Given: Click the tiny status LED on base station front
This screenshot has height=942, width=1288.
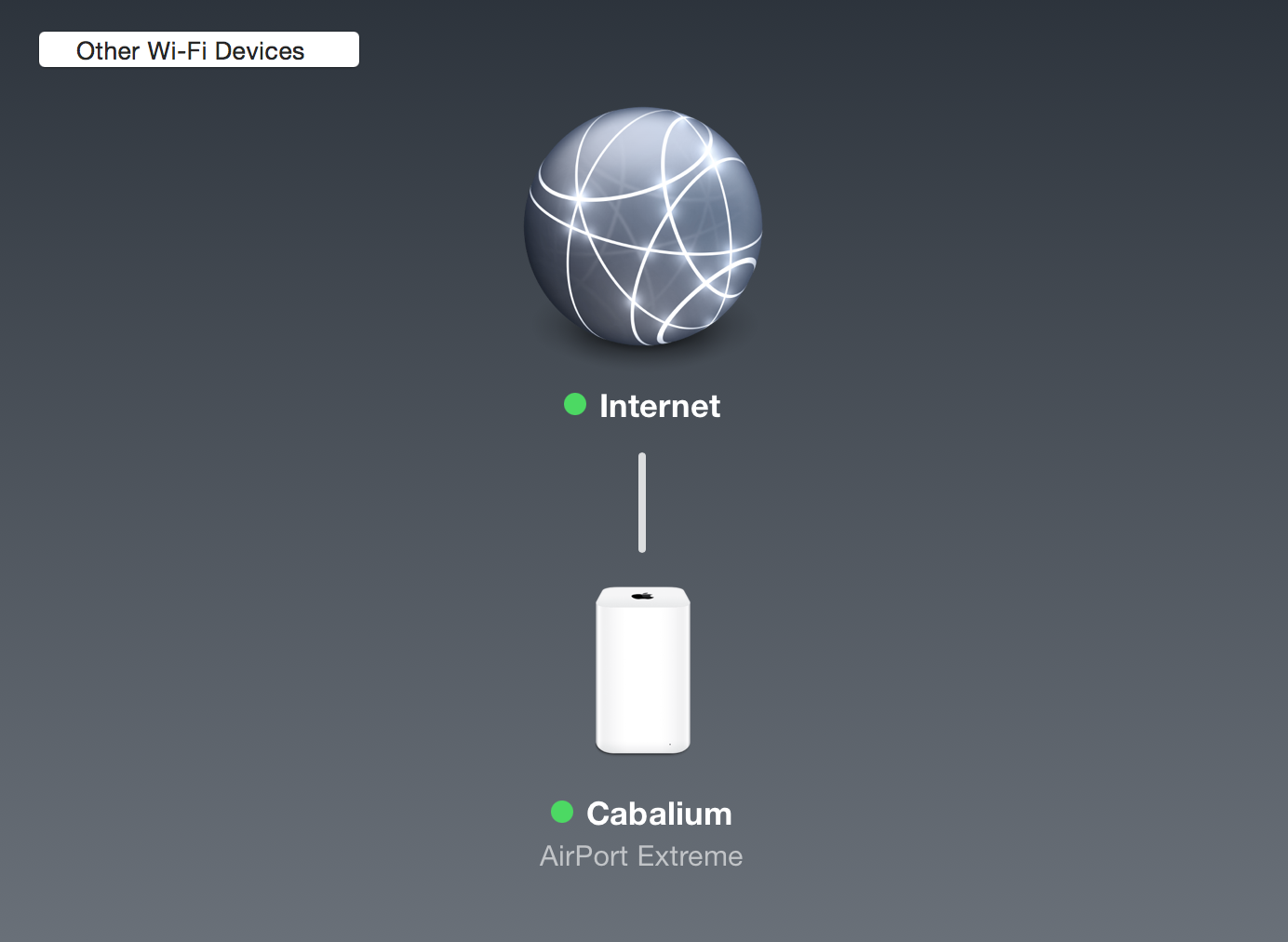Looking at the screenshot, I should [x=670, y=744].
